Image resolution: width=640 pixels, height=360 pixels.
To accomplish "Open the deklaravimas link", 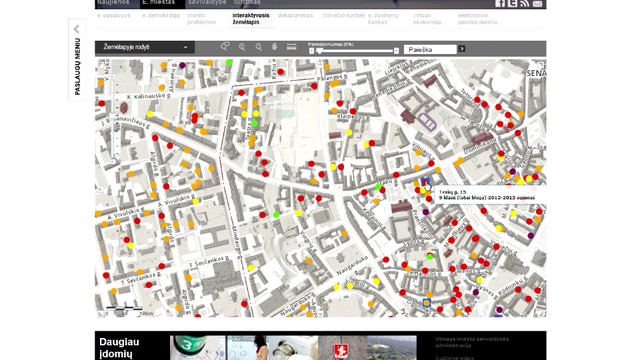I will click(295, 16).
